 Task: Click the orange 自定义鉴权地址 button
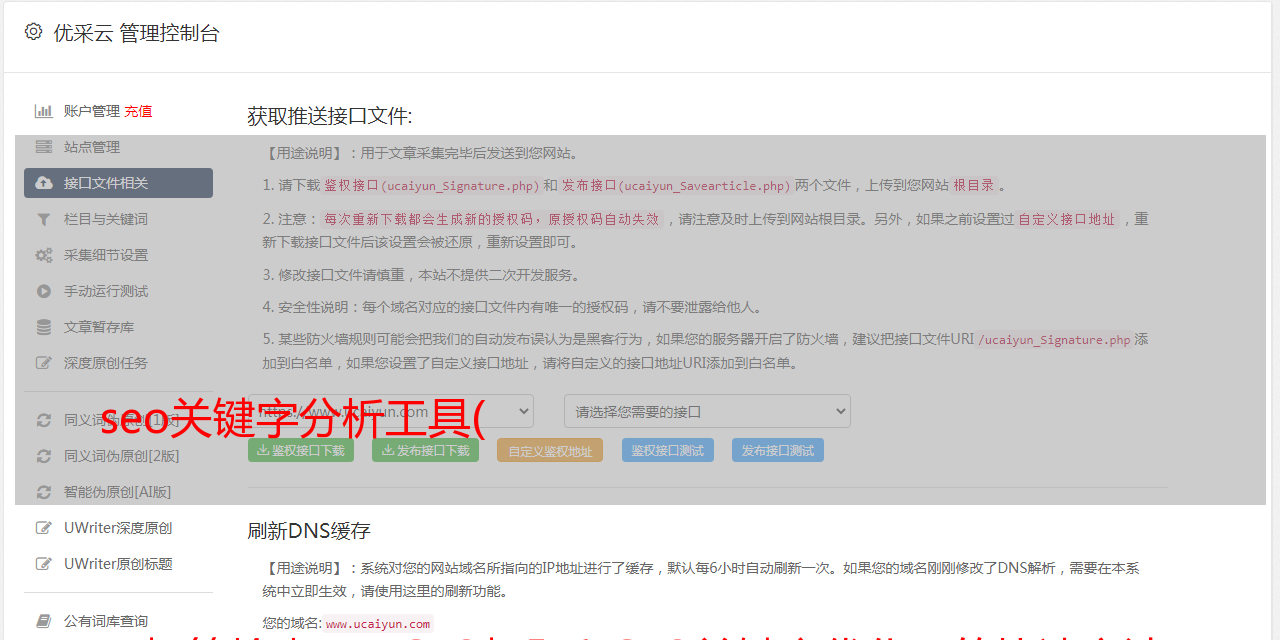pyautogui.click(x=550, y=450)
